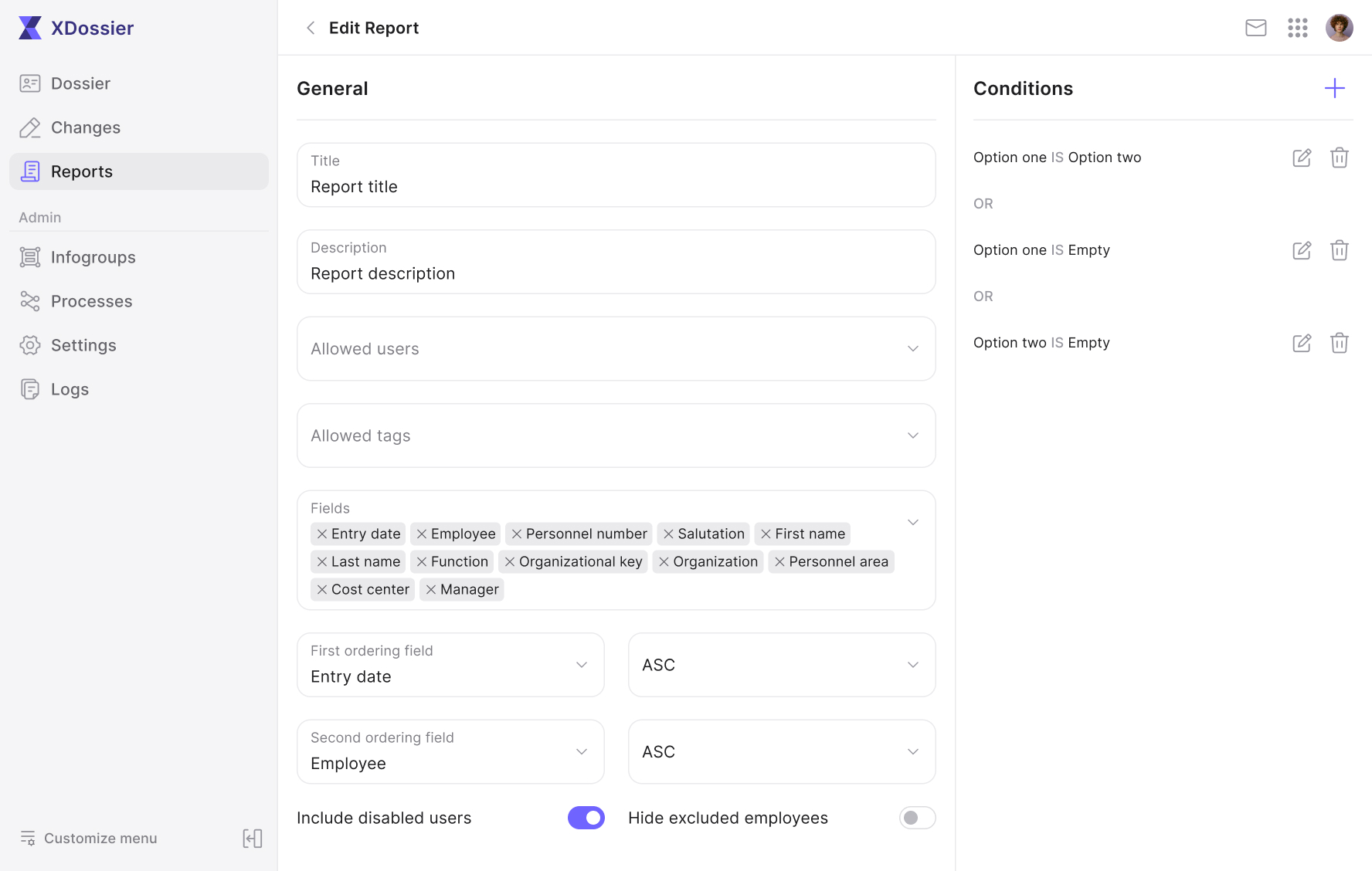The image size is (1372, 871).
Task: Expand the Allowed users dropdown
Action: pyautogui.click(x=616, y=349)
